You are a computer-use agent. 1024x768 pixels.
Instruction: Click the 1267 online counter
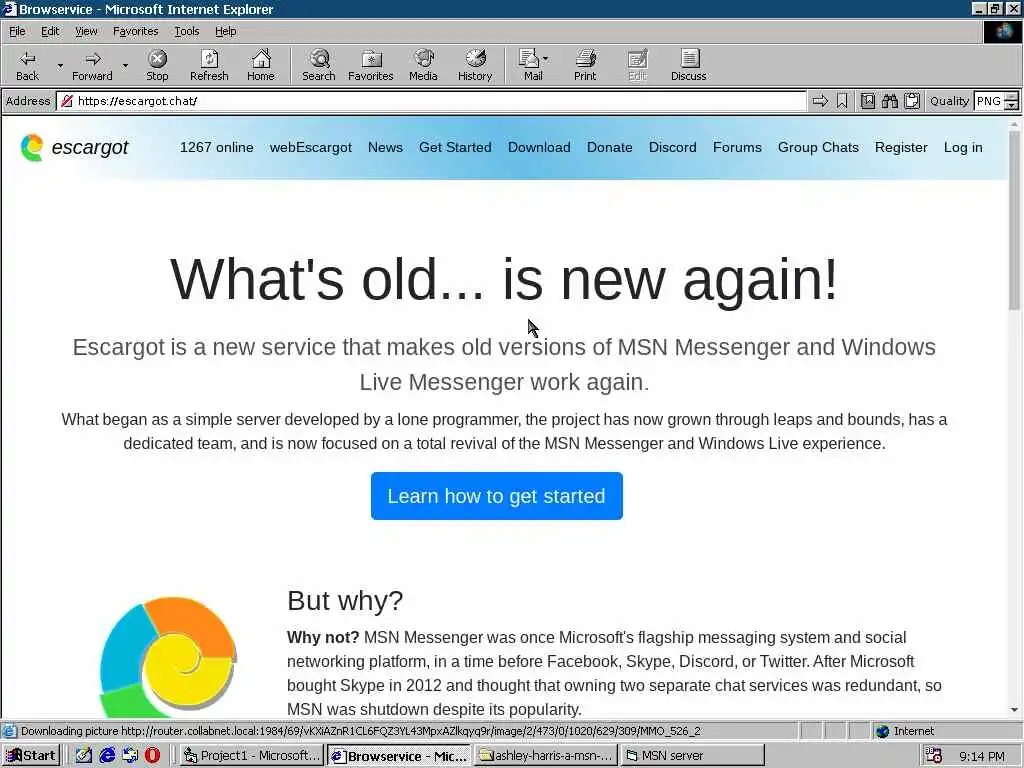point(217,148)
